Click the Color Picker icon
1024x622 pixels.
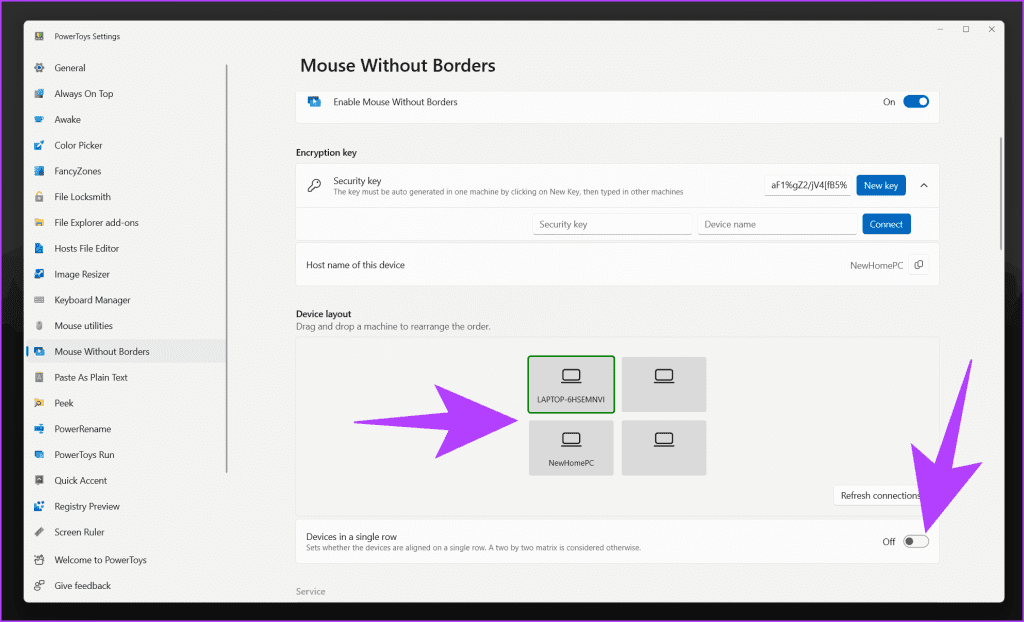tap(39, 145)
